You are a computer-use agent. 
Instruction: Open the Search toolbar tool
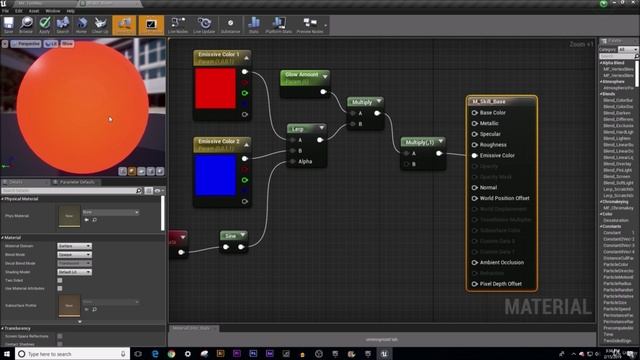tap(63, 25)
